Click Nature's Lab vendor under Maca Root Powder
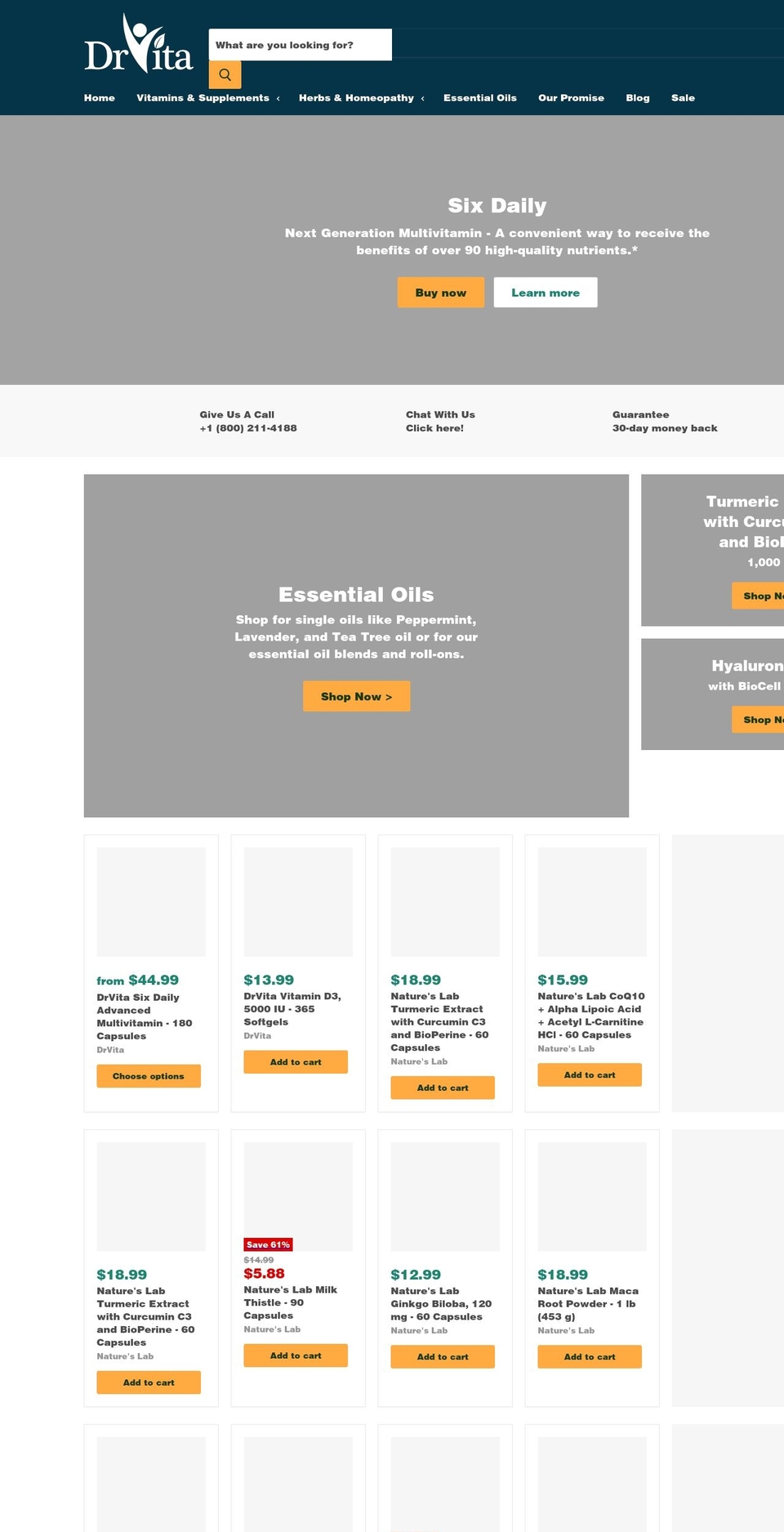 566,1331
